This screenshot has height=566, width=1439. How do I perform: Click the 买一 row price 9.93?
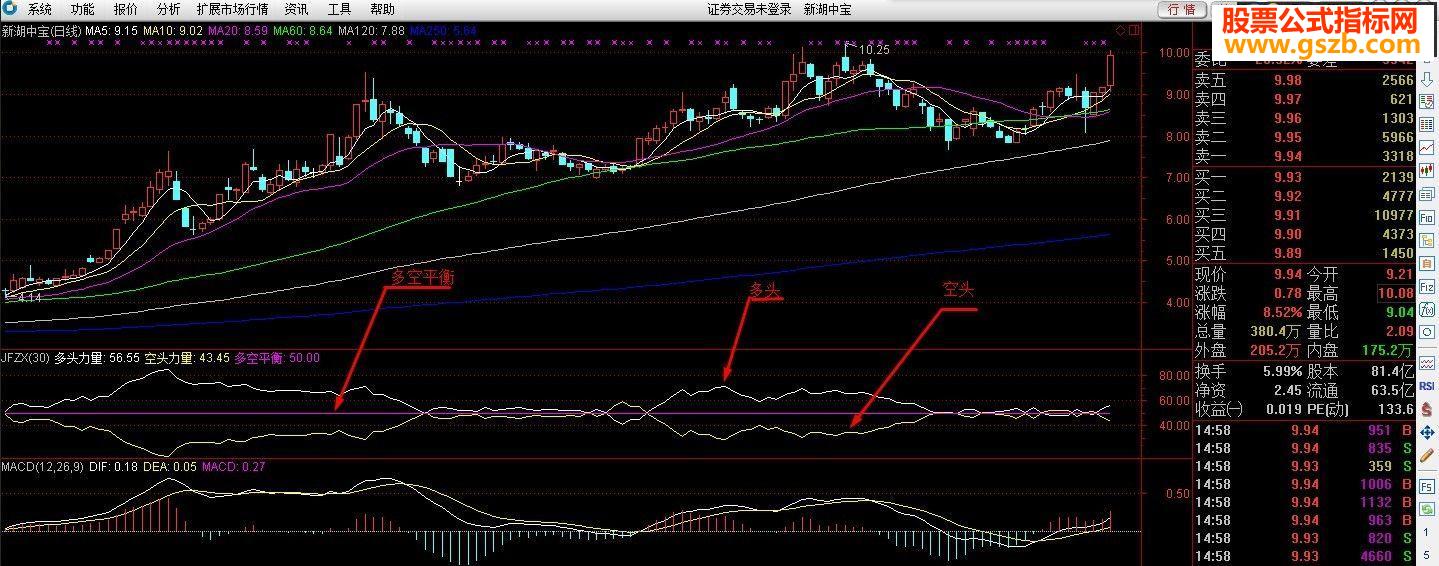click(1288, 177)
